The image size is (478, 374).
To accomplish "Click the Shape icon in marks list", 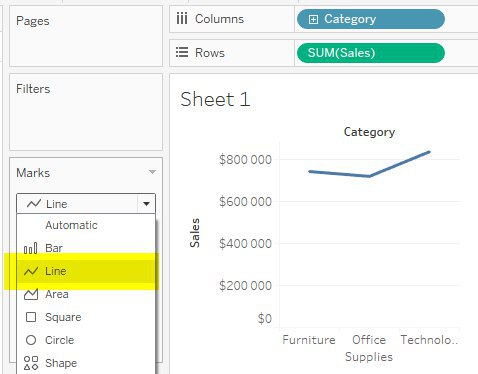I will click(x=31, y=363).
